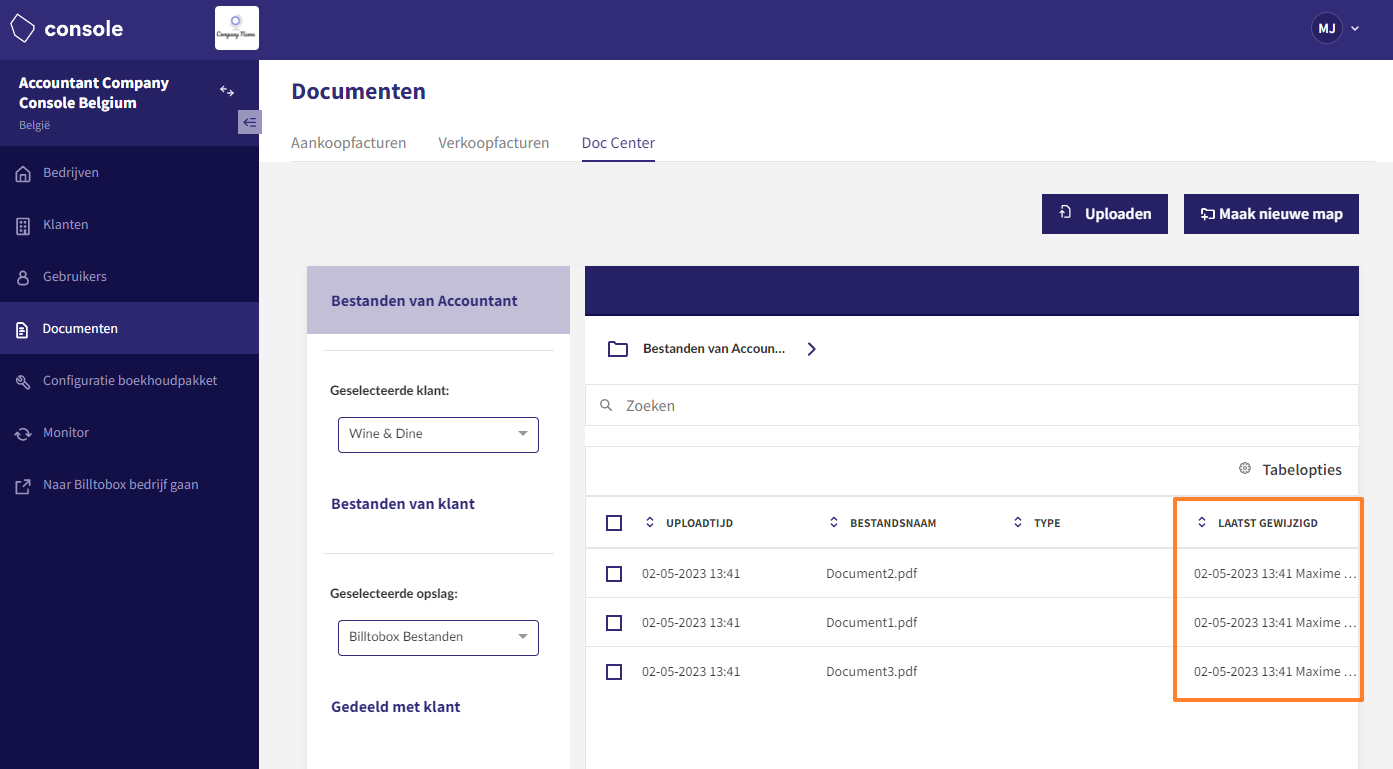Click the search magnifier icon
Viewport: 1393px width, 769px height.
[x=606, y=405]
